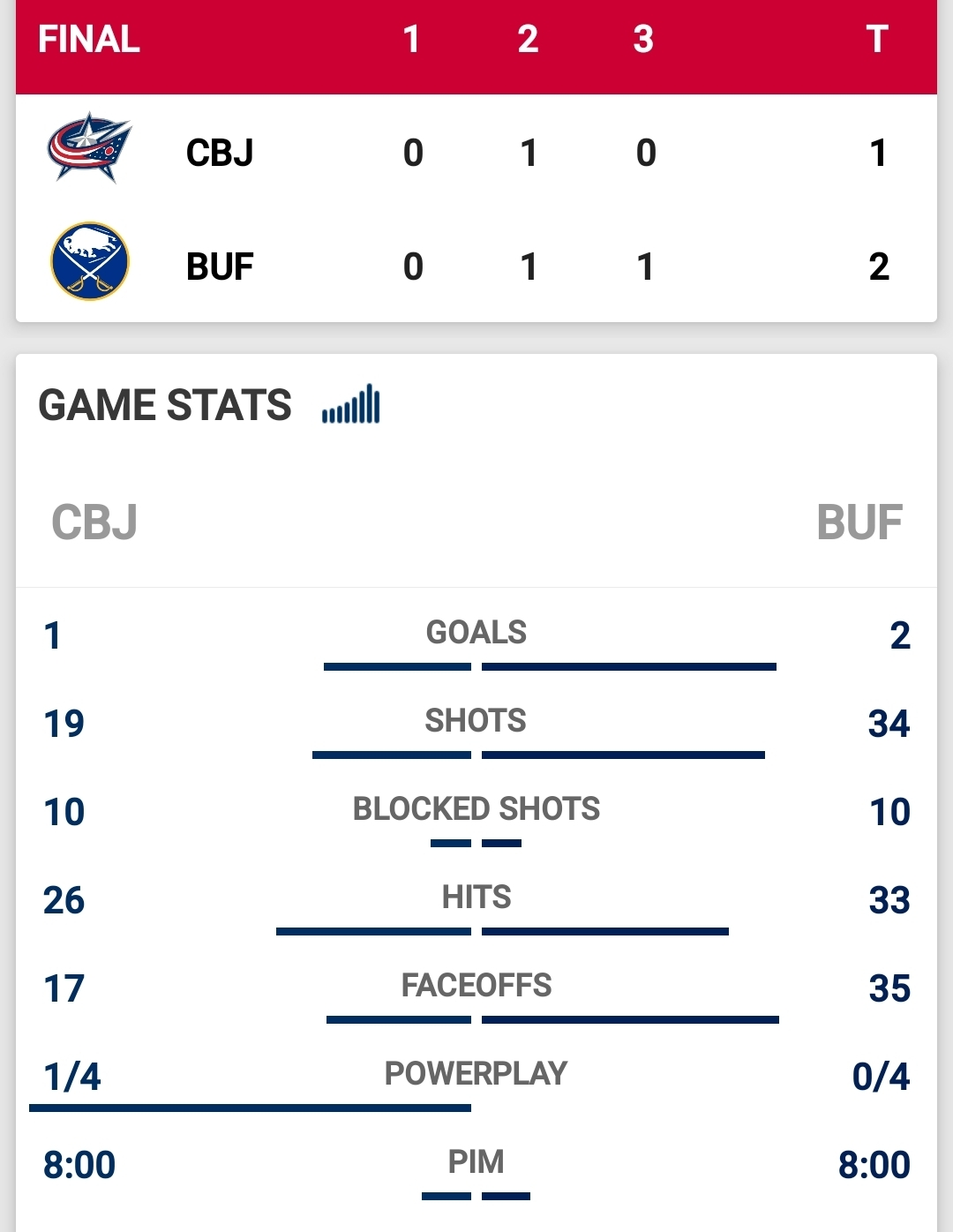Select the CBJ team name in scoreboard

coord(220,153)
